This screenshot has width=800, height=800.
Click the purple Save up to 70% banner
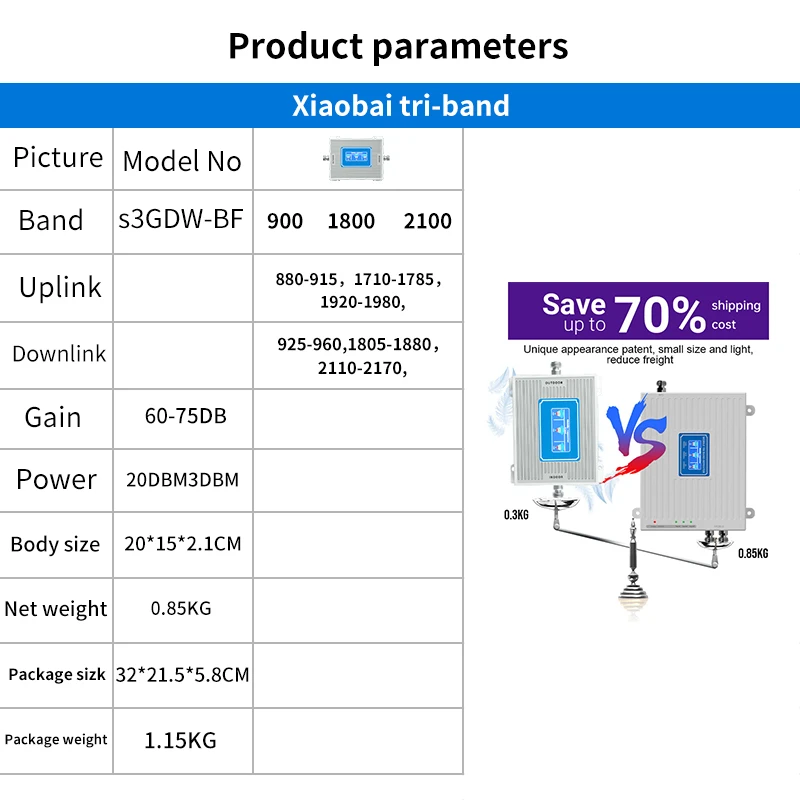click(638, 312)
